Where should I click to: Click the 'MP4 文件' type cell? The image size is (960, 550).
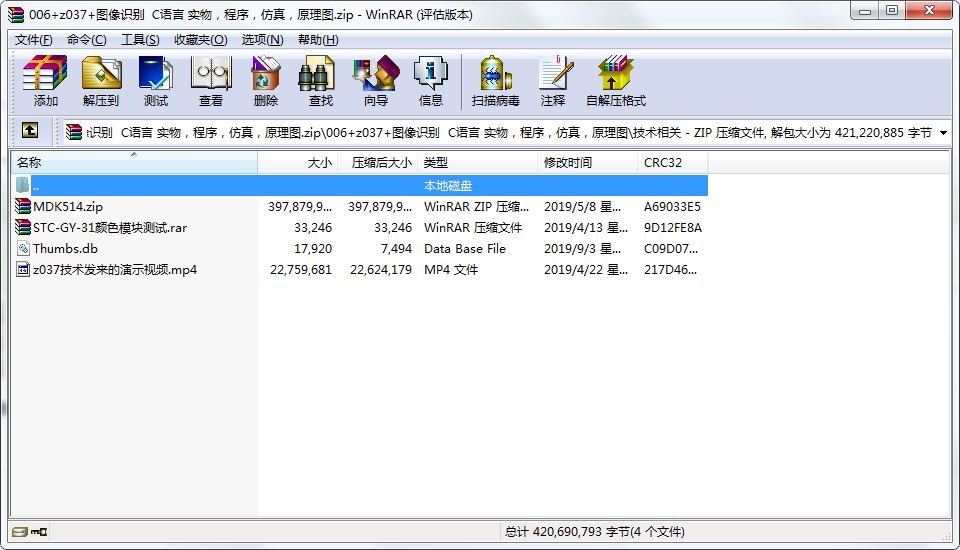451,269
